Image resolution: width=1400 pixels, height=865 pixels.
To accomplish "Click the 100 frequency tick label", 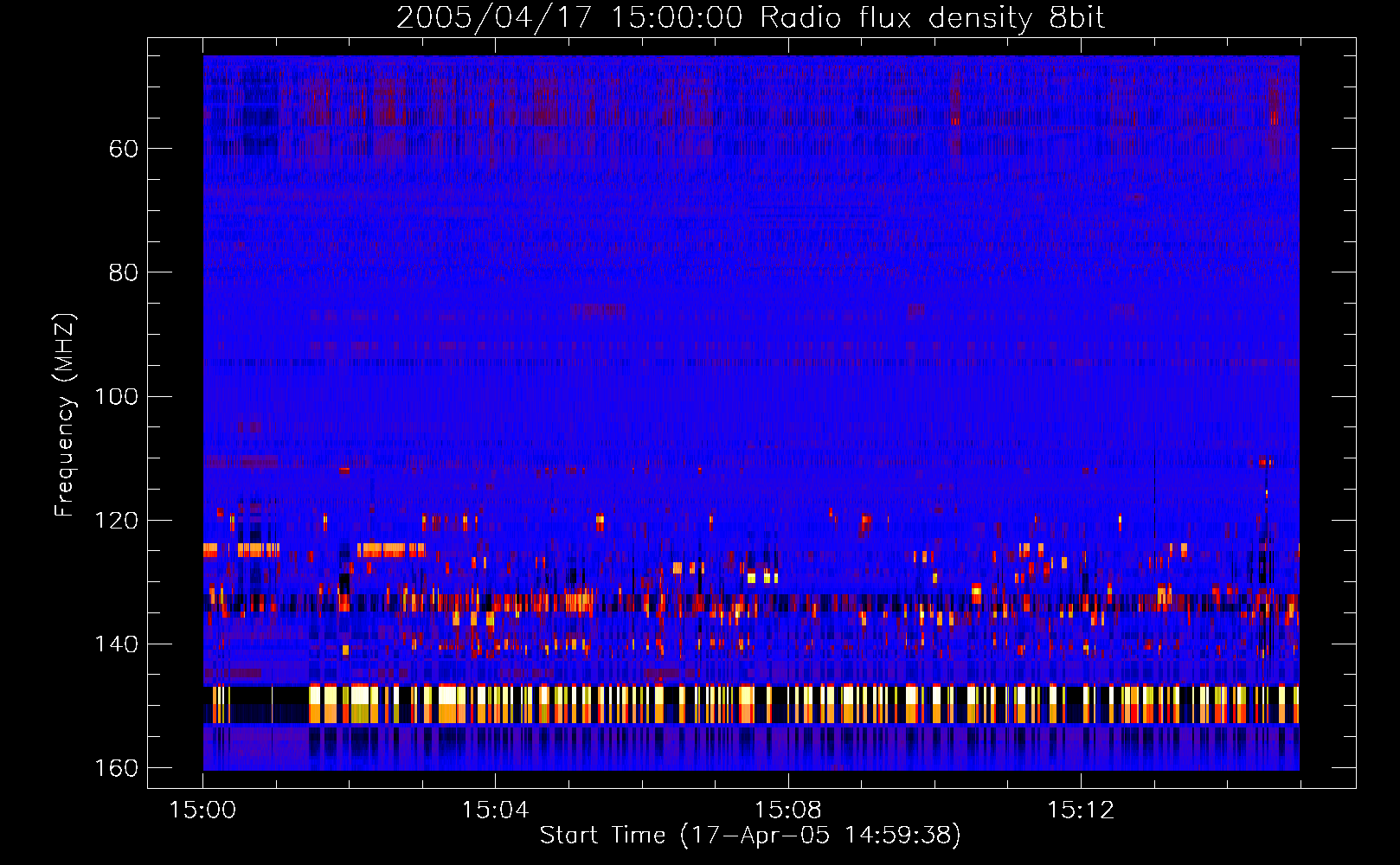I will click(115, 396).
